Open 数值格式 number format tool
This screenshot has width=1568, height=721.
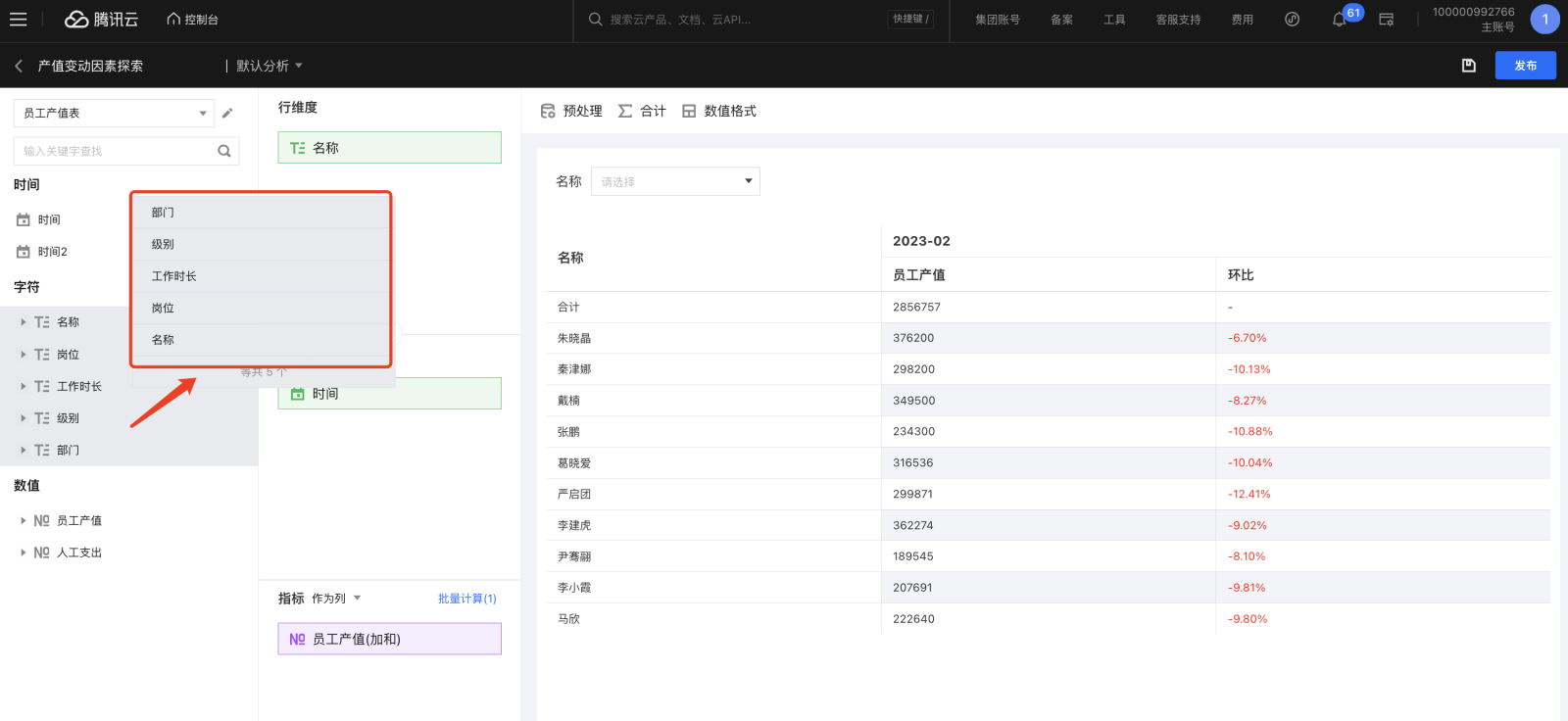(719, 111)
